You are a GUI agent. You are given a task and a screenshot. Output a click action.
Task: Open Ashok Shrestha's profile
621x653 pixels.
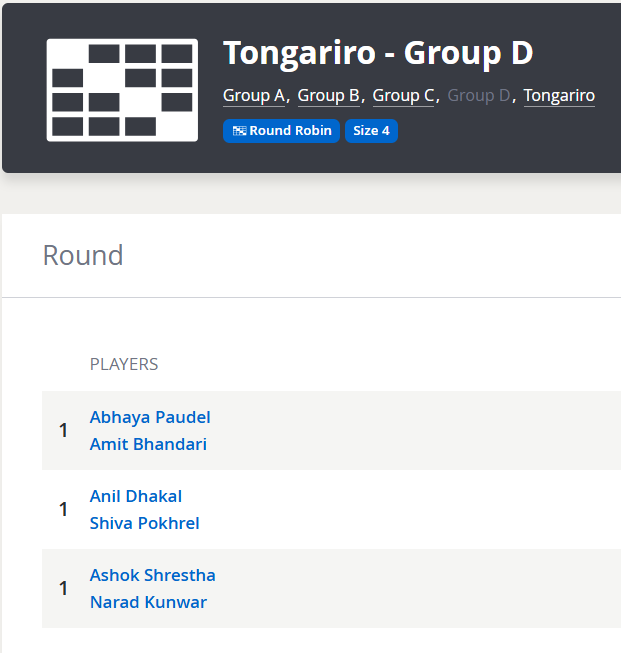coord(153,575)
